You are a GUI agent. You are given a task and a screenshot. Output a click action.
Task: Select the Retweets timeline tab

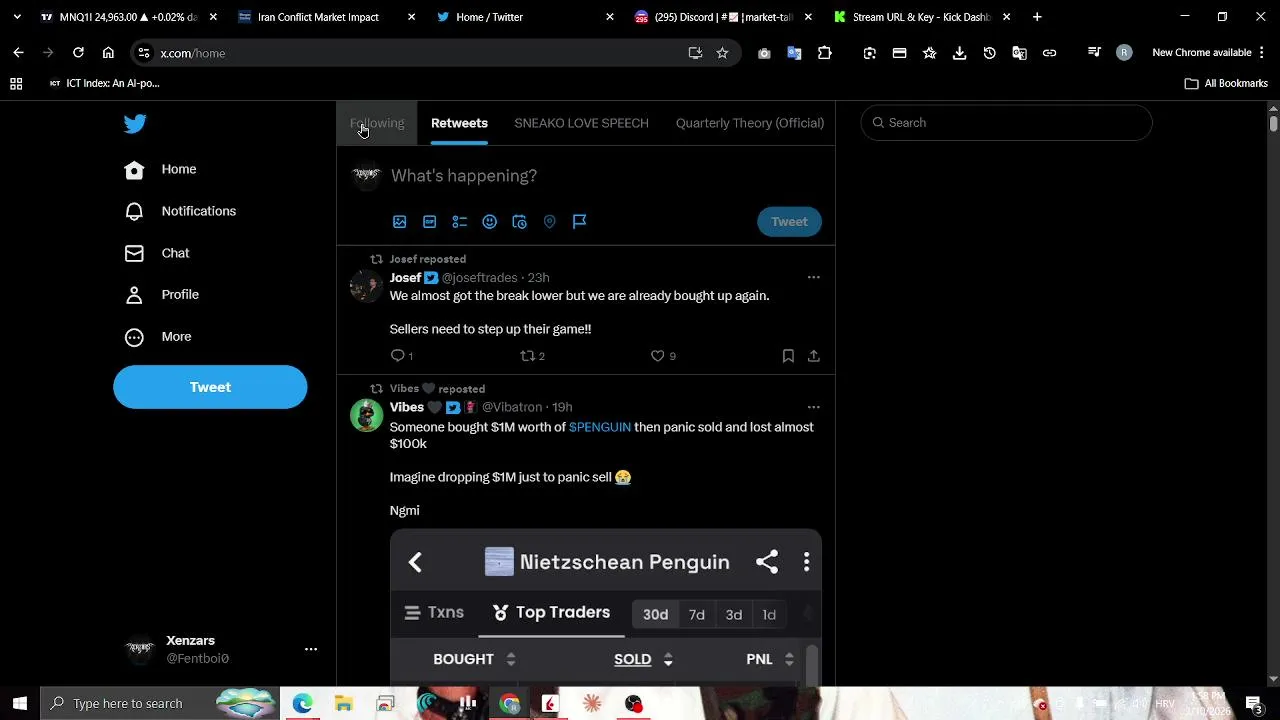pyautogui.click(x=459, y=123)
